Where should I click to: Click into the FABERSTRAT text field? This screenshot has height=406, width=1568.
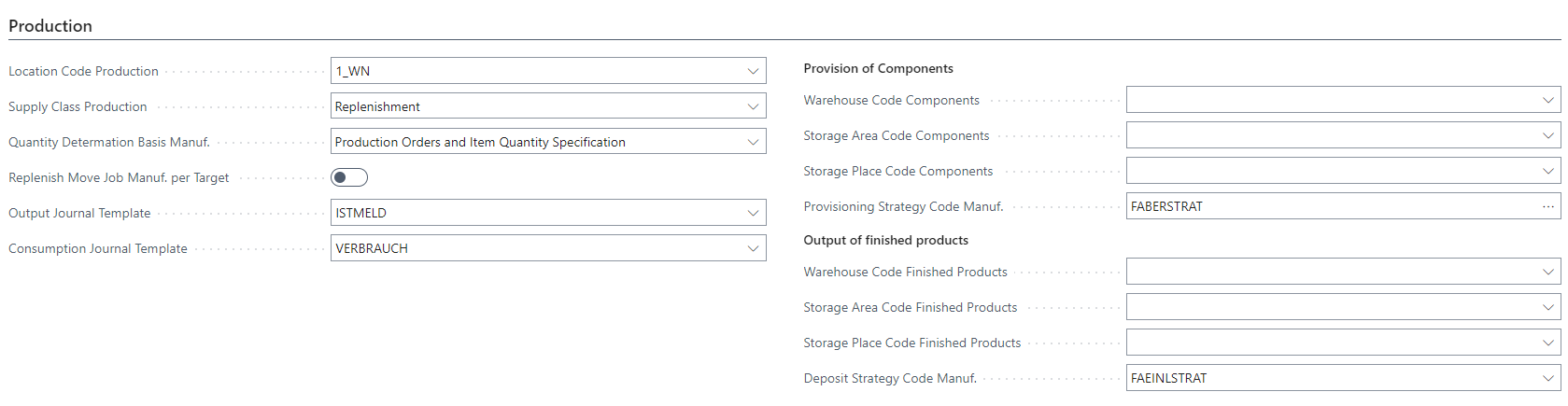[1326, 206]
